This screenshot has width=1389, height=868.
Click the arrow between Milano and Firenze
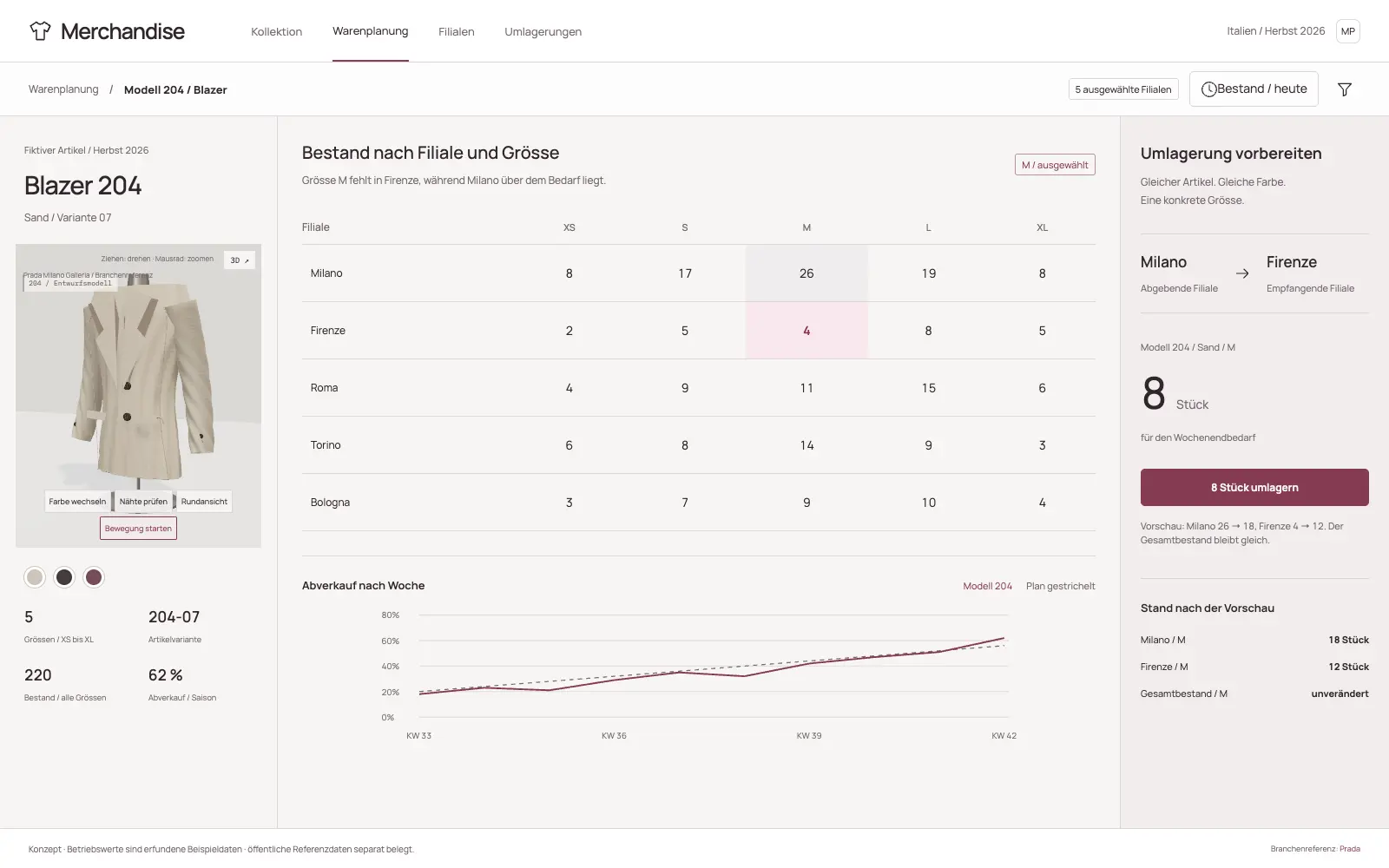pyautogui.click(x=1242, y=273)
